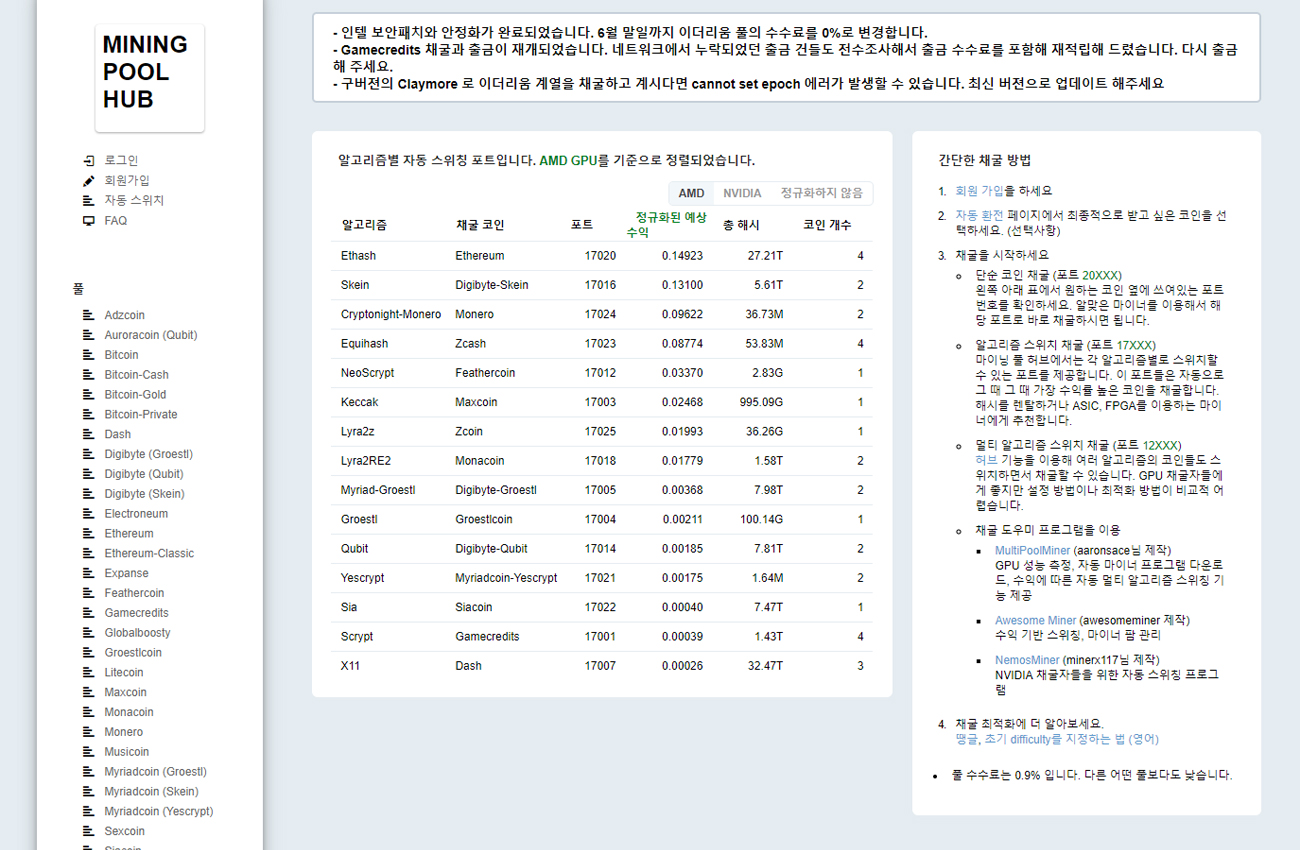Click the list icon beside Groestlcoin

click(88, 652)
